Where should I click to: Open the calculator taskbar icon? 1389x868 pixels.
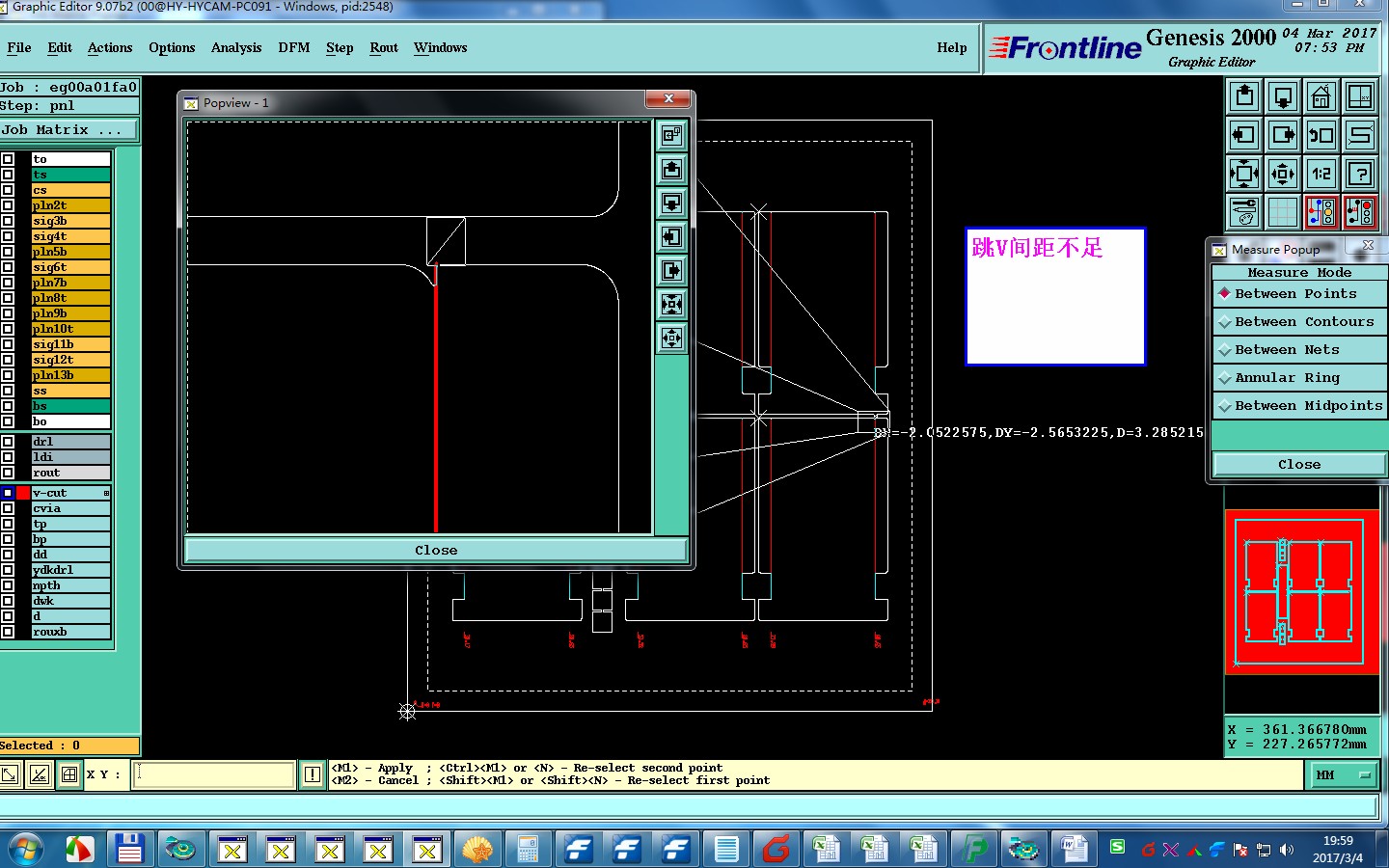coord(527,850)
